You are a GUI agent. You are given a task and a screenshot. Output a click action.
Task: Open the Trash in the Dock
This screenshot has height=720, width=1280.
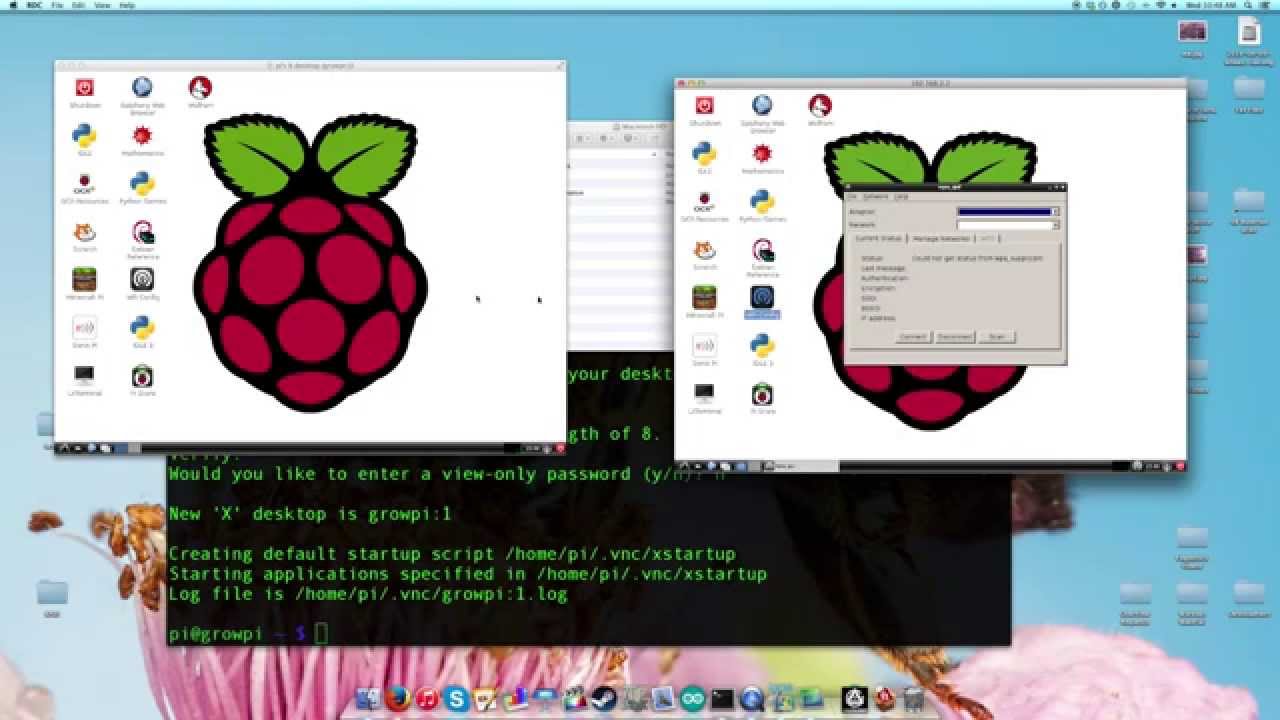[913, 699]
